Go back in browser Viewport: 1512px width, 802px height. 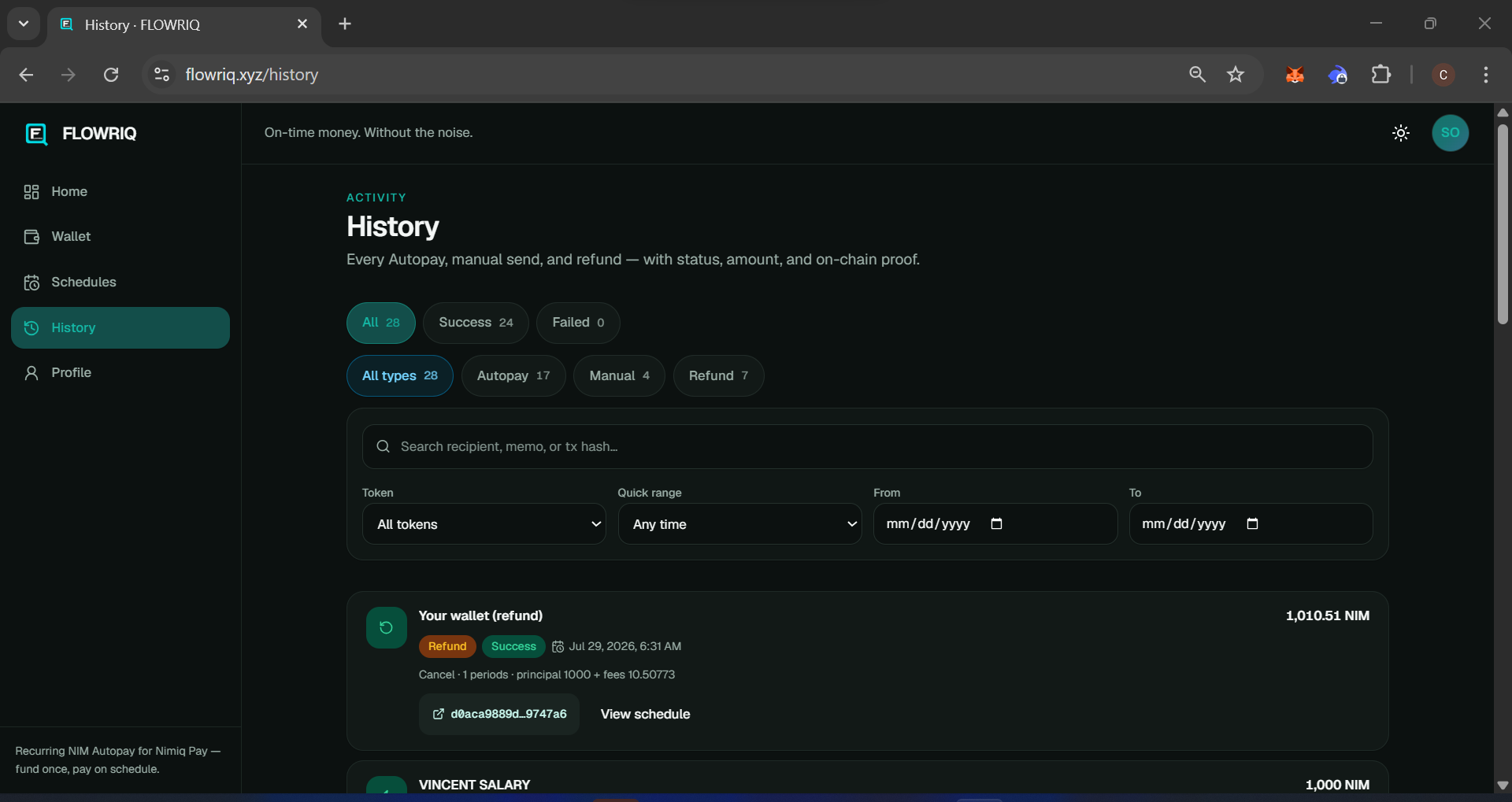pyautogui.click(x=26, y=75)
